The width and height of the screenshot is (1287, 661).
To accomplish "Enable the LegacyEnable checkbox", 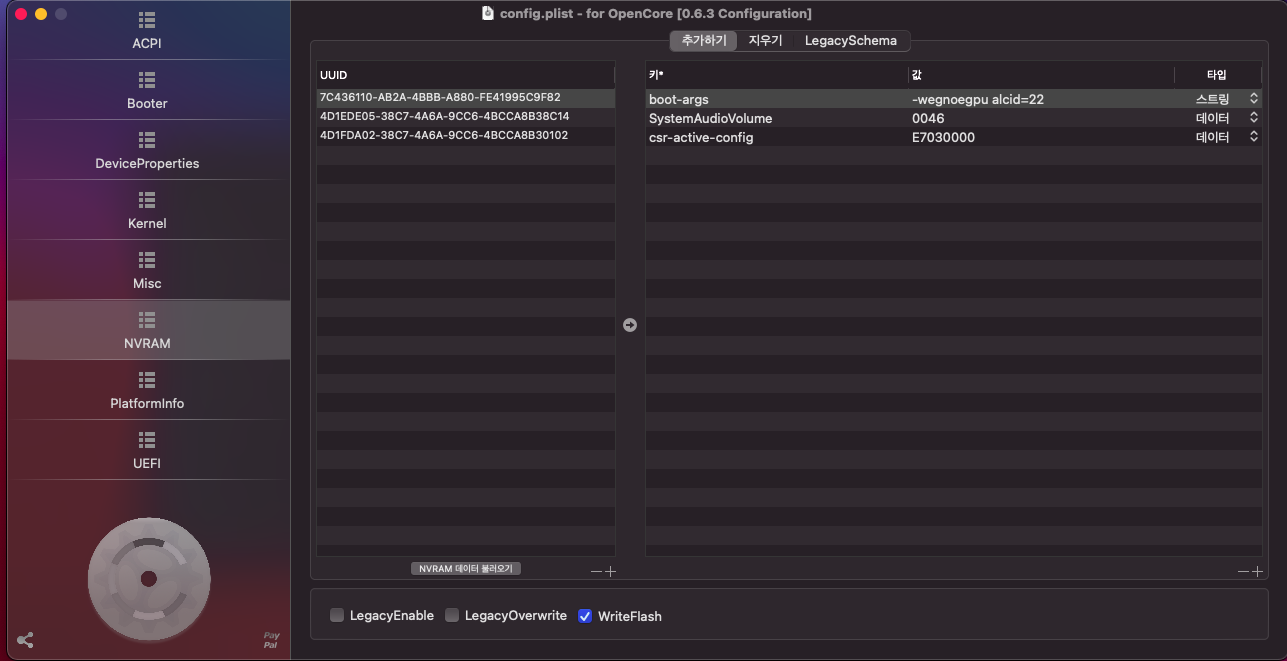I will [337, 615].
